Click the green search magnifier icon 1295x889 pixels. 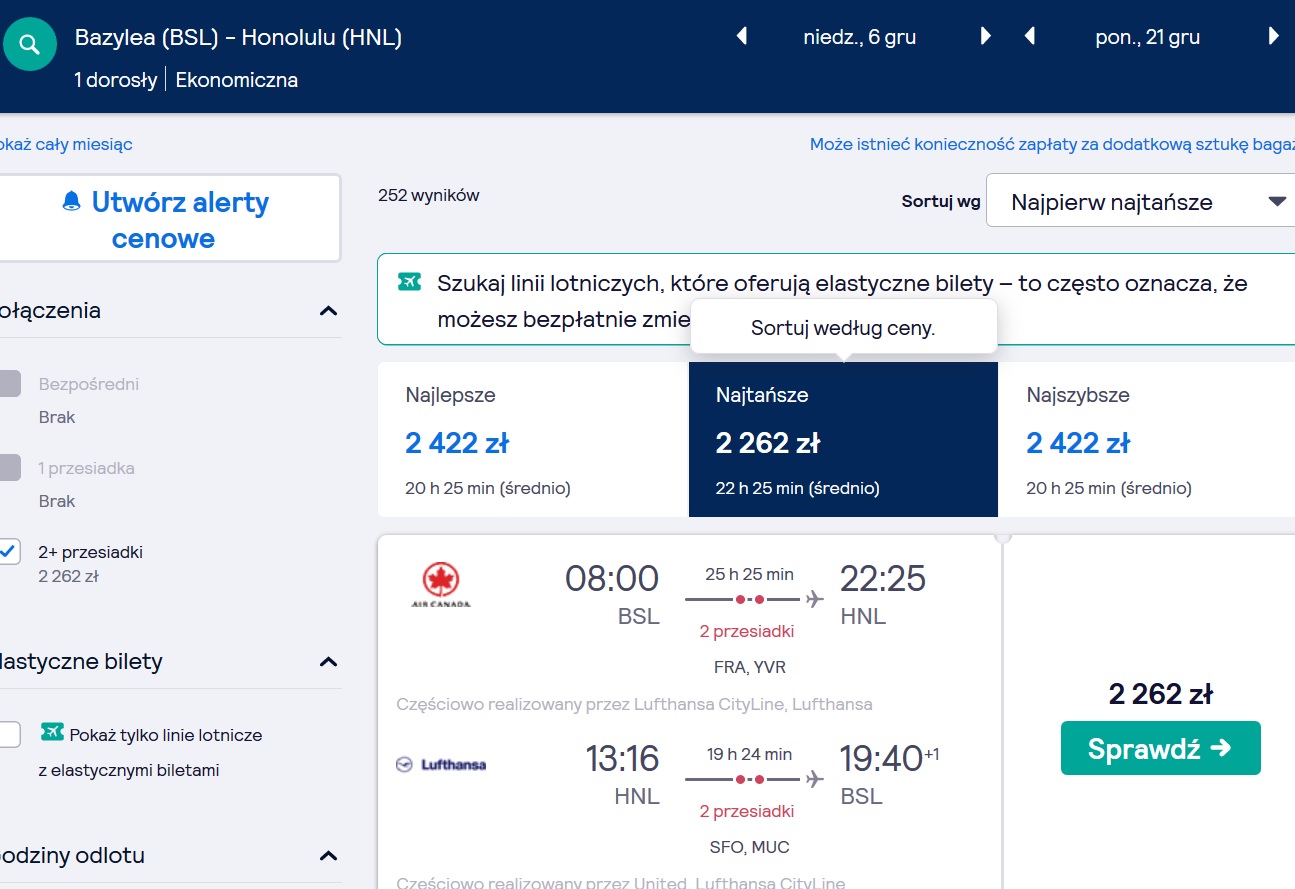(x=30, y=45)
